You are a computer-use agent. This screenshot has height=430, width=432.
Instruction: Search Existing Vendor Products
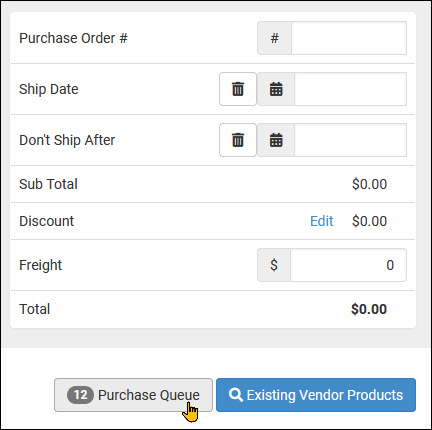click(316, 395)
